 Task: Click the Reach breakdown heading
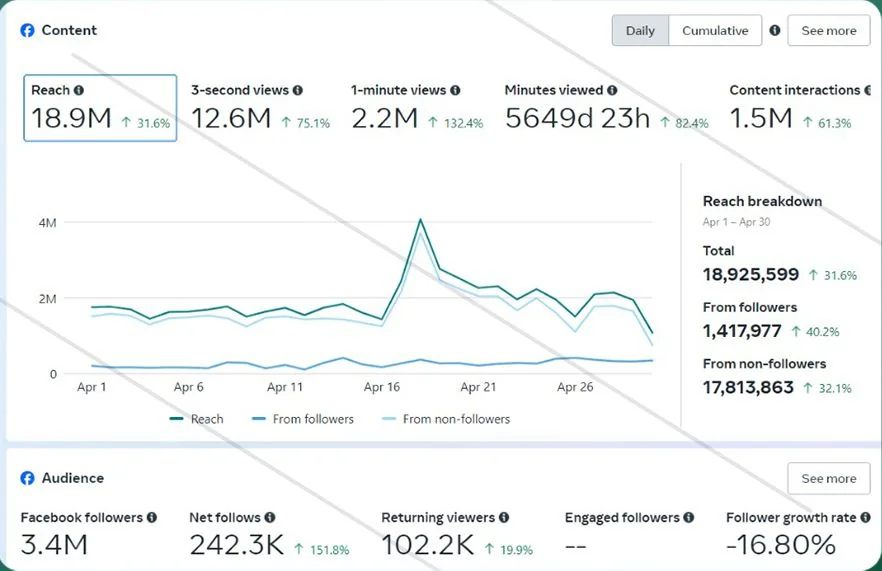tap(762, 201)
